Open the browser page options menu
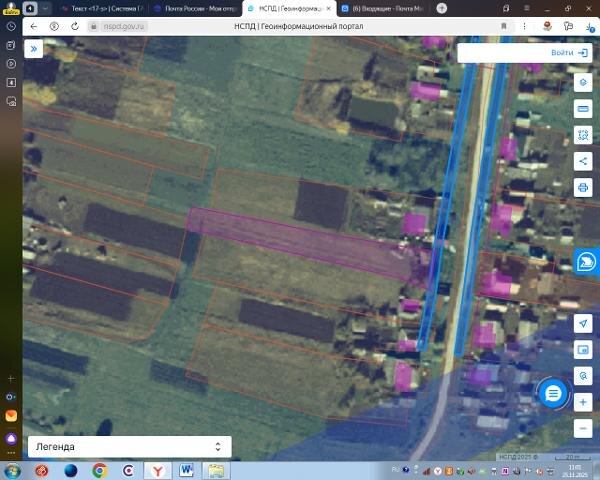This screenshot has width=600, height=480. pyautogui.click(x=524, y=26)
